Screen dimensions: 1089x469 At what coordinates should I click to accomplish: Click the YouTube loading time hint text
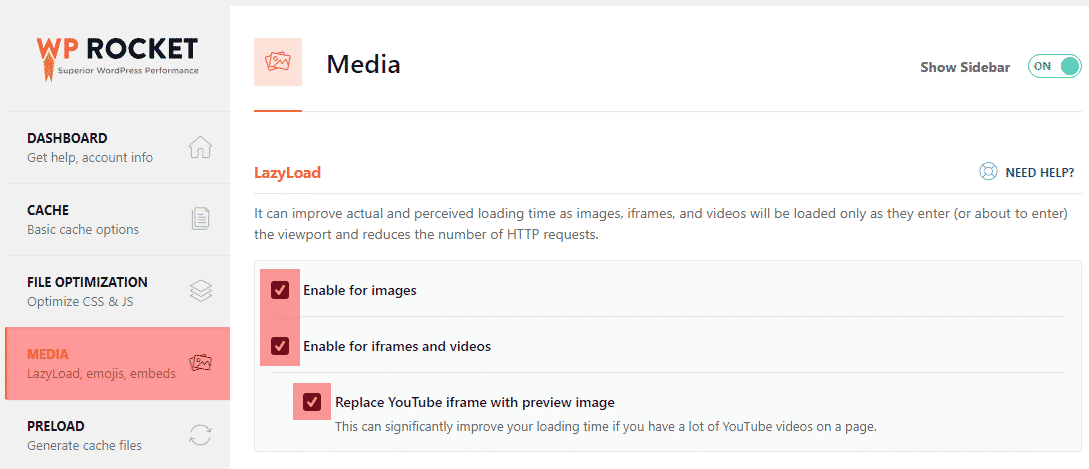[606, 426]
